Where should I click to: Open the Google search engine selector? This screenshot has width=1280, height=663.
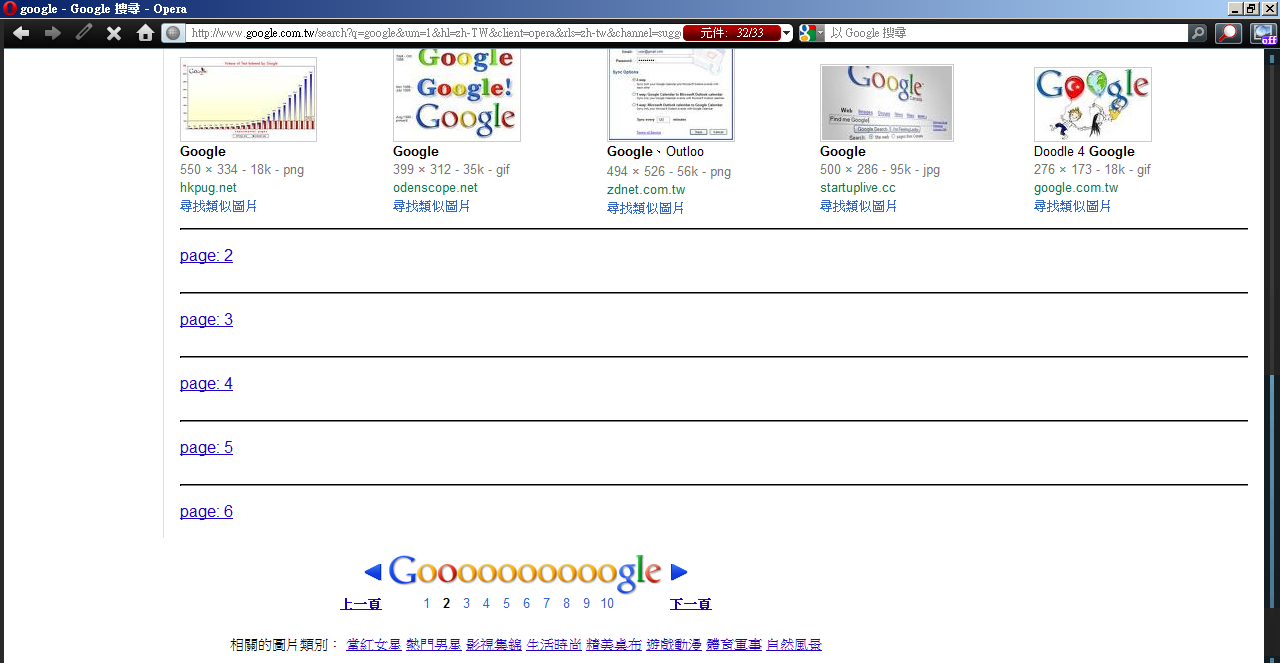coord(812,33)
